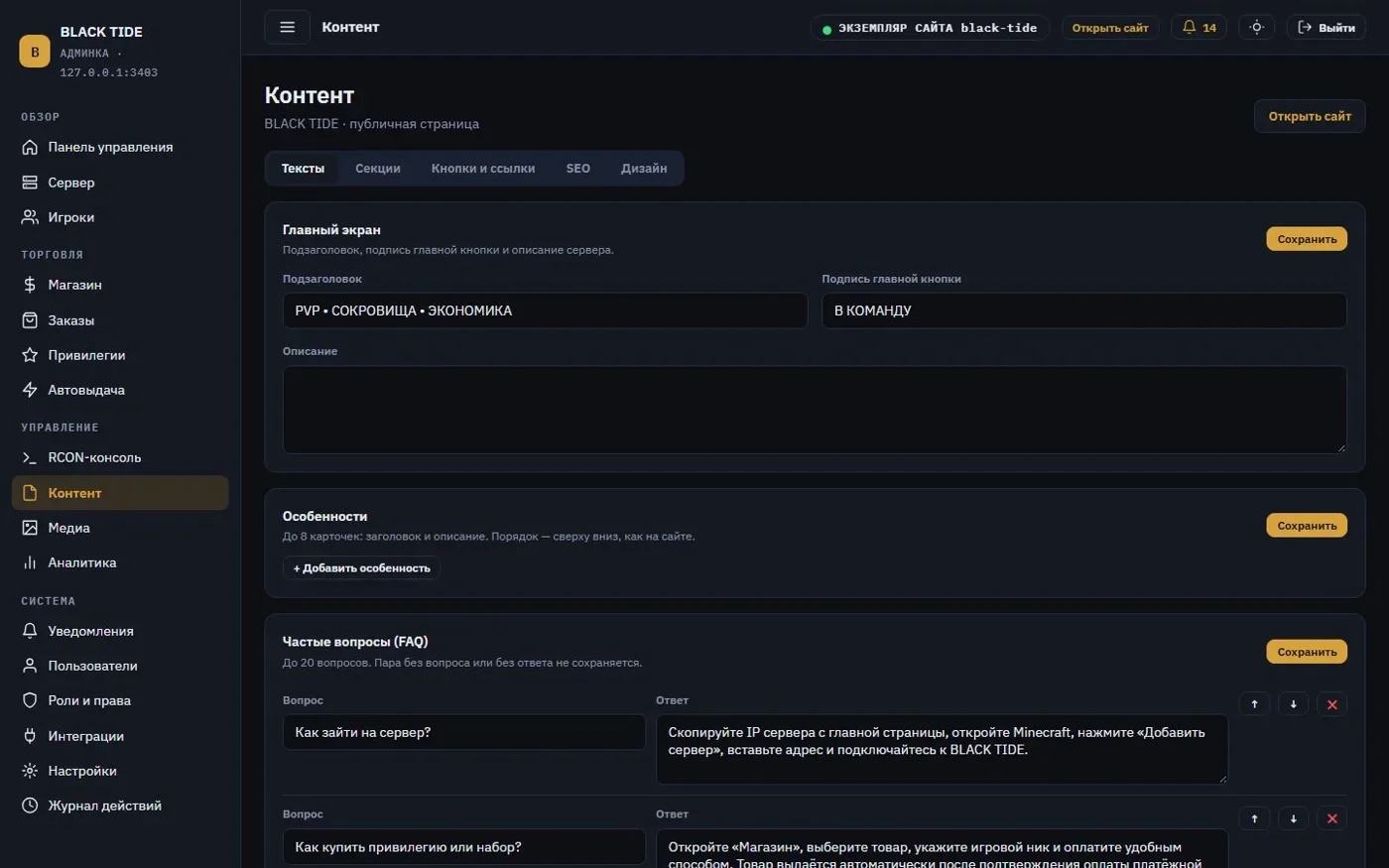Save the Частые вопросы (FAQ) section
The image size is (1389, 868).
[1307, 652]
